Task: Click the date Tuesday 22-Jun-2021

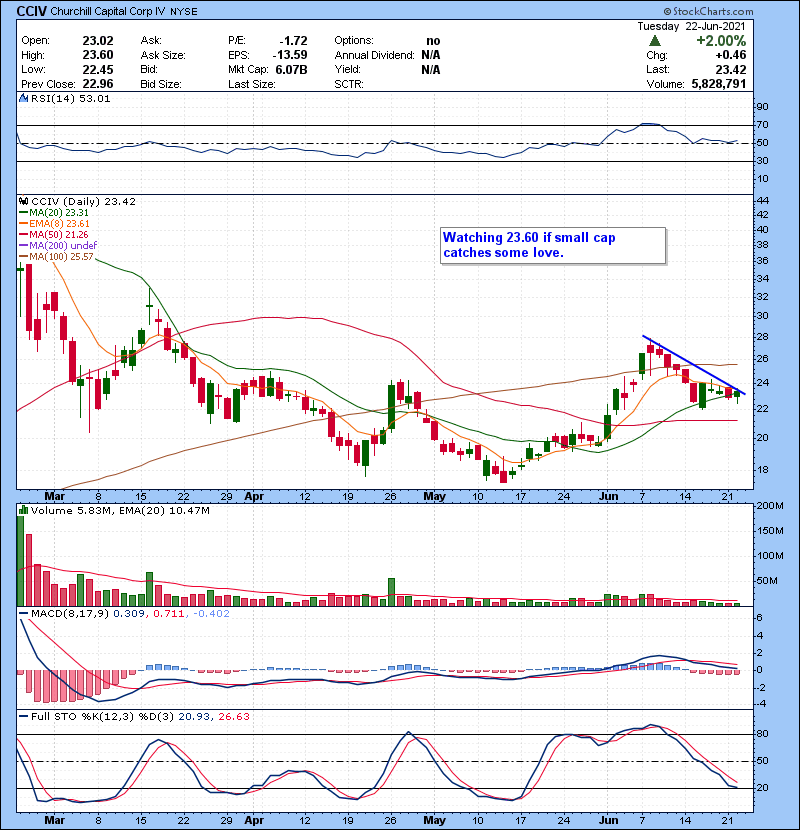Action: pos(691,26)
